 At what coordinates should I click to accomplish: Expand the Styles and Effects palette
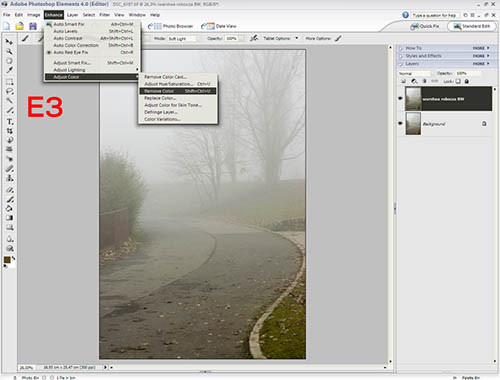[x=401, y=56]
